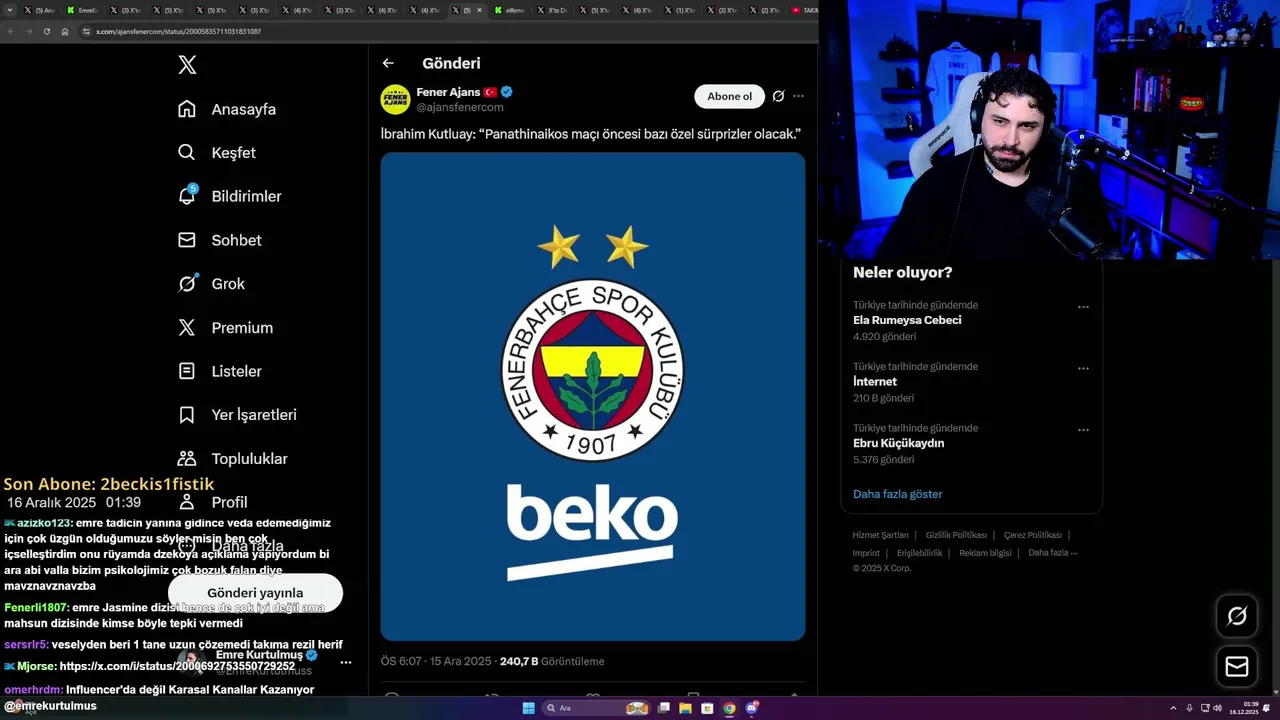Open more options for Ela Rumeysa Cebeci trend
This screenshot has height=720, width=1280.
(x=1083, y=307)
